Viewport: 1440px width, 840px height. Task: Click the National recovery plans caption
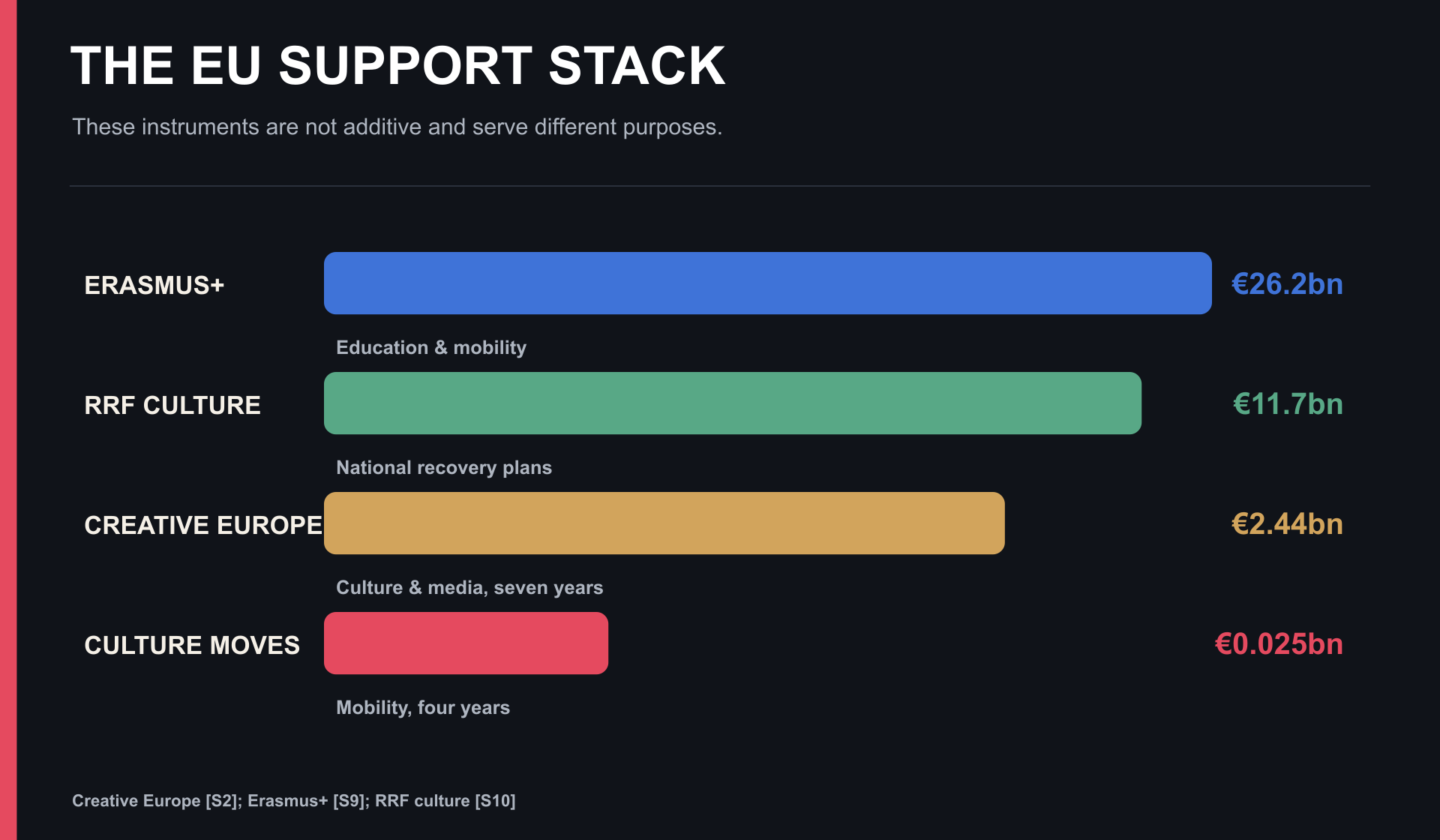(x=444, y=468)
